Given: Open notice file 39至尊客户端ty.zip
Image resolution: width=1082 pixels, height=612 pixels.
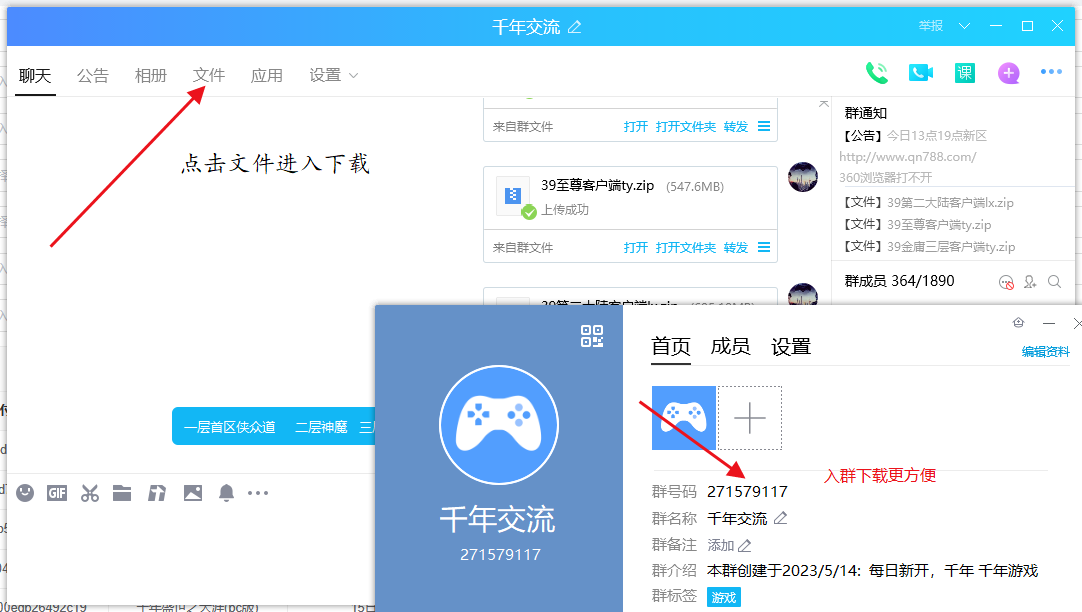Looking at the screenshot, I should [917, 225].
